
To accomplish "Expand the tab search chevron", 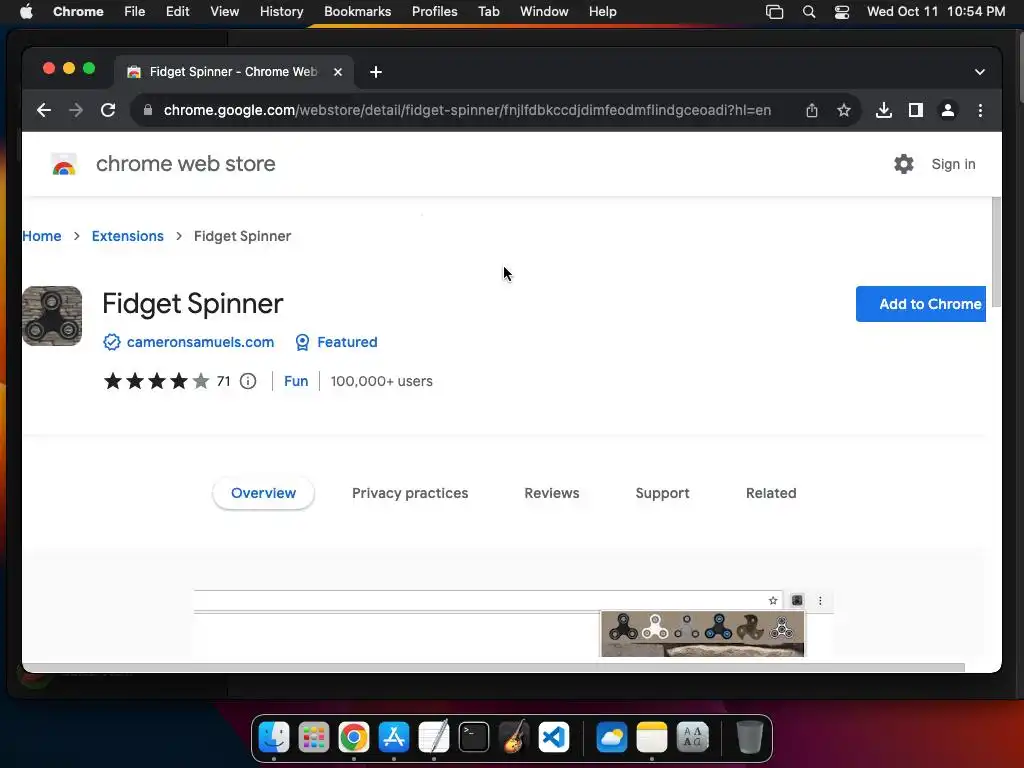I will click(x=980, y=72).
